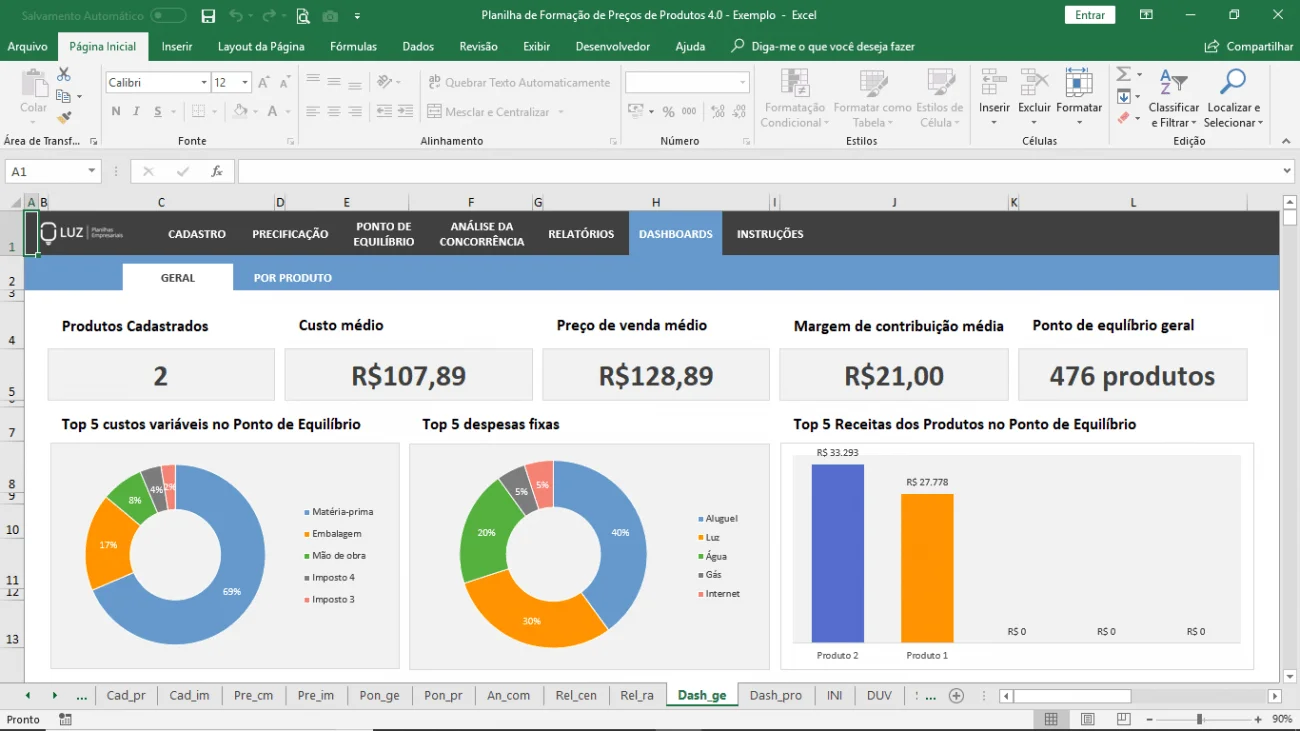Switch to the Exibir ribbon tab
This screenshot has height=731, width=1300.
pyautogui.click(x=536, y=46)
